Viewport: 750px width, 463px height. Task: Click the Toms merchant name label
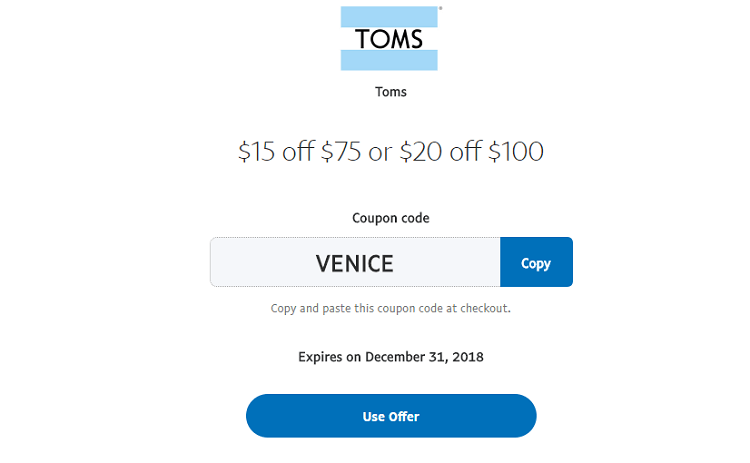tap(391, 92)
